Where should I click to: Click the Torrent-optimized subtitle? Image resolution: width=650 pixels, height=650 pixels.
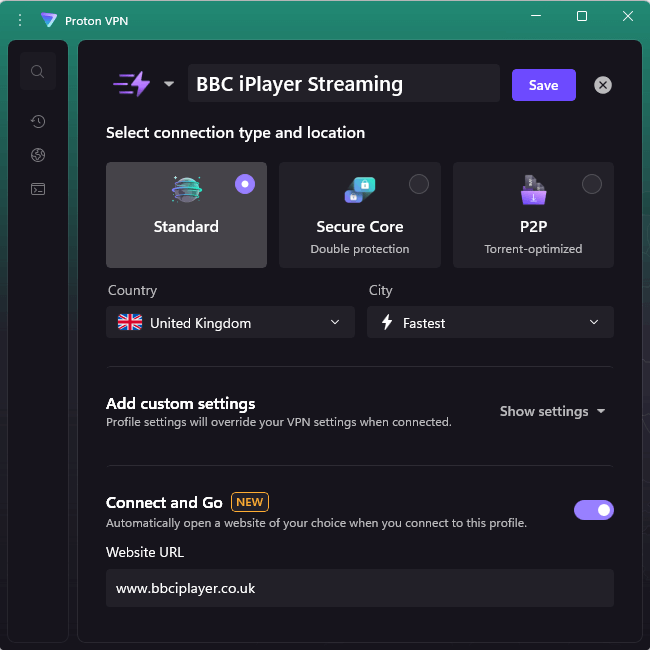point(533,249)
